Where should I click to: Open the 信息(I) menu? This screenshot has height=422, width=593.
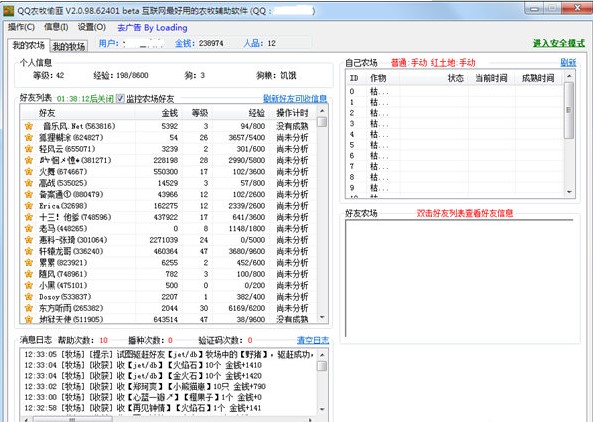tap(56, 27)
